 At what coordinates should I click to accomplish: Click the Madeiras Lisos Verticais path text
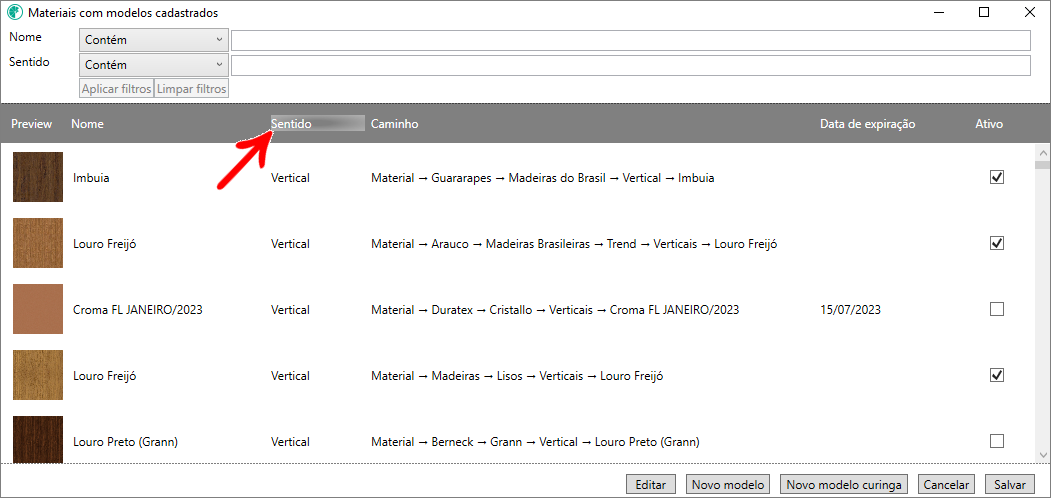[517, 377]
